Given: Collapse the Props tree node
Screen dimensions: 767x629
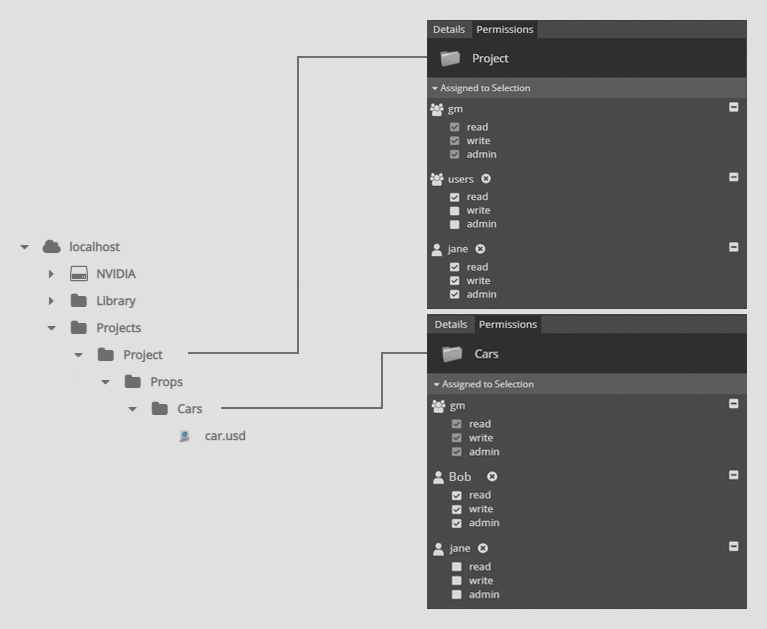Looking at the screenshot, I should 105,382.
